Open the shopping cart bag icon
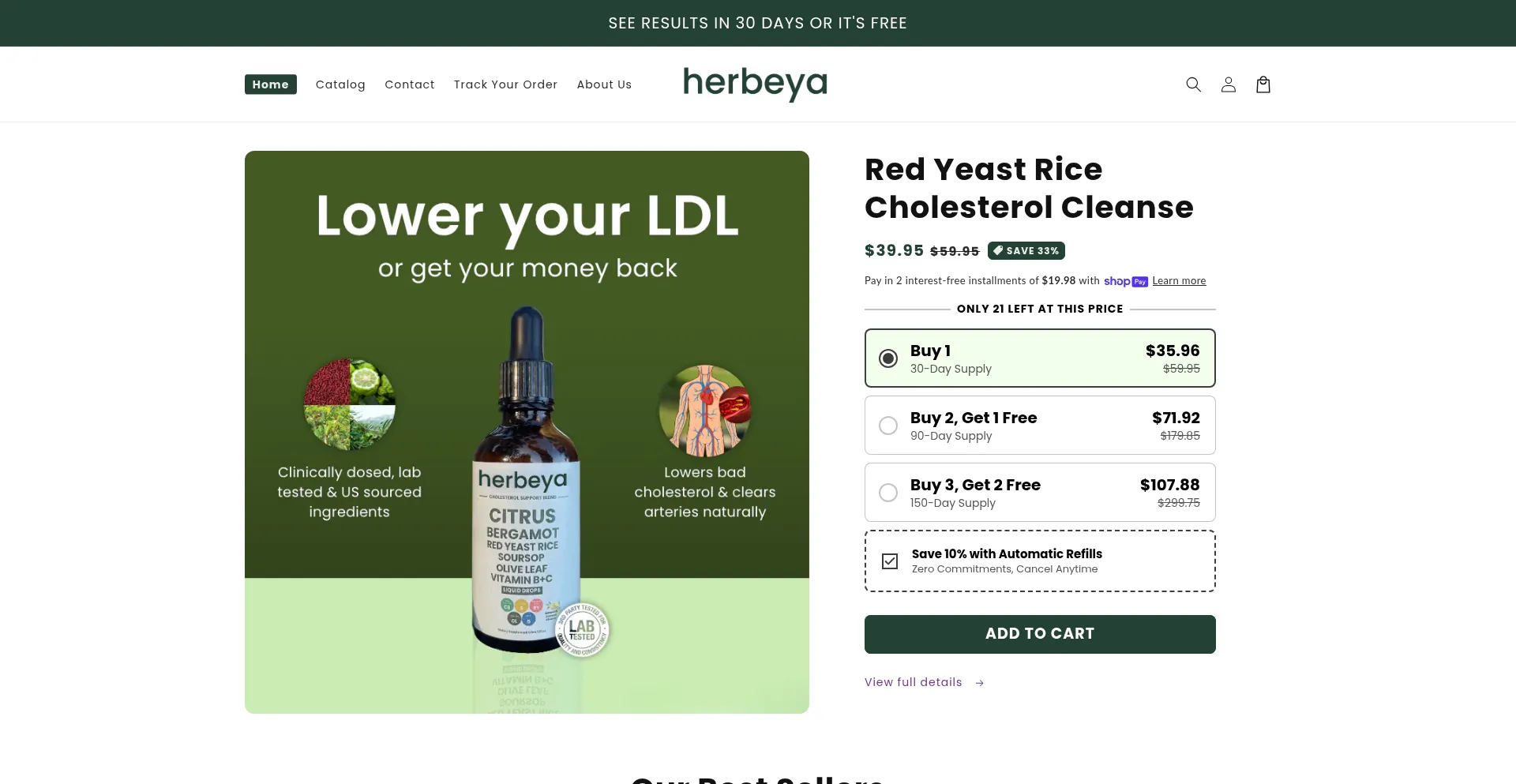Image resolution: width=1516 pixels, height=784 pixels. [x=1263, y=84]
